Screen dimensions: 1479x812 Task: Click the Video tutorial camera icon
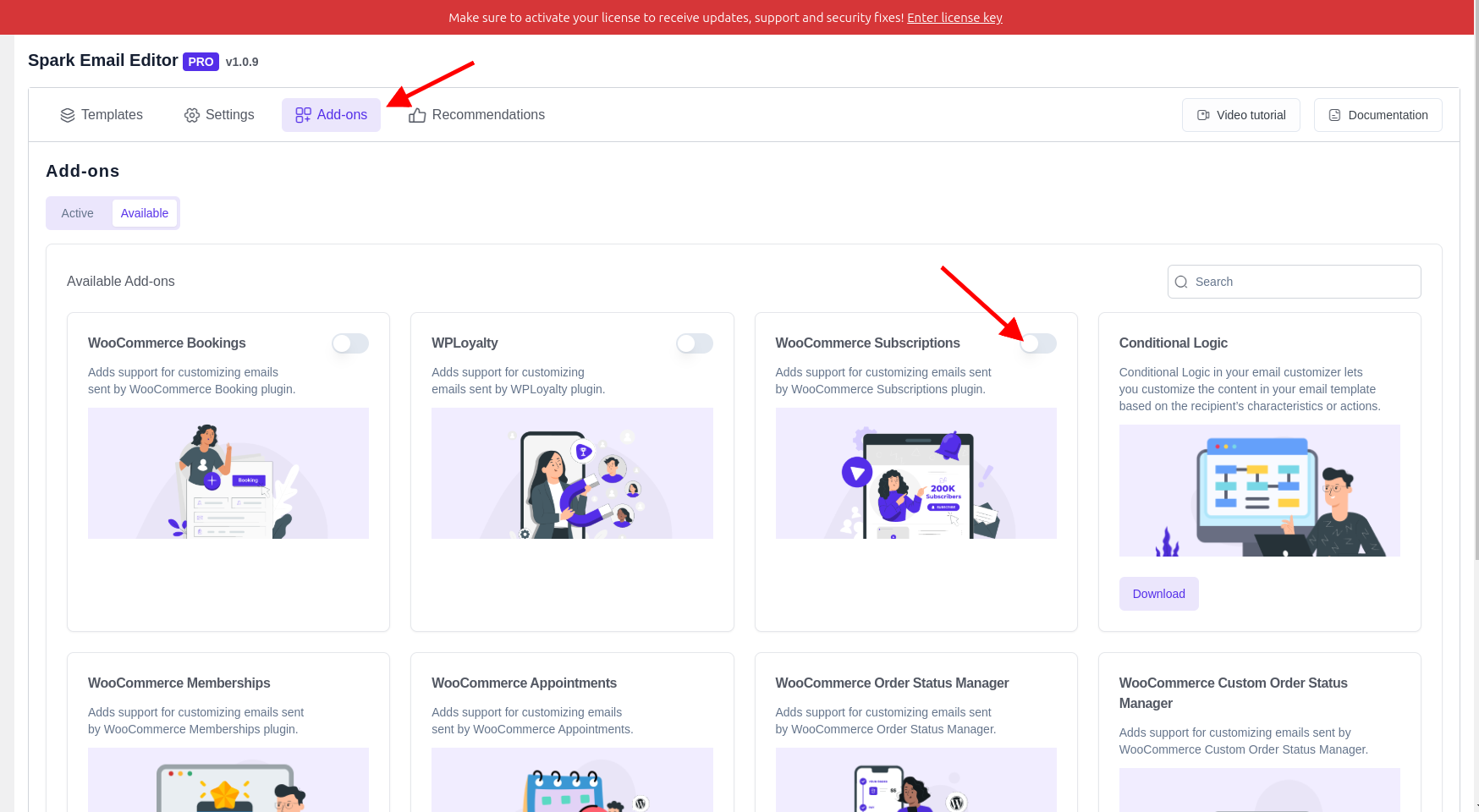point(1203,115)
